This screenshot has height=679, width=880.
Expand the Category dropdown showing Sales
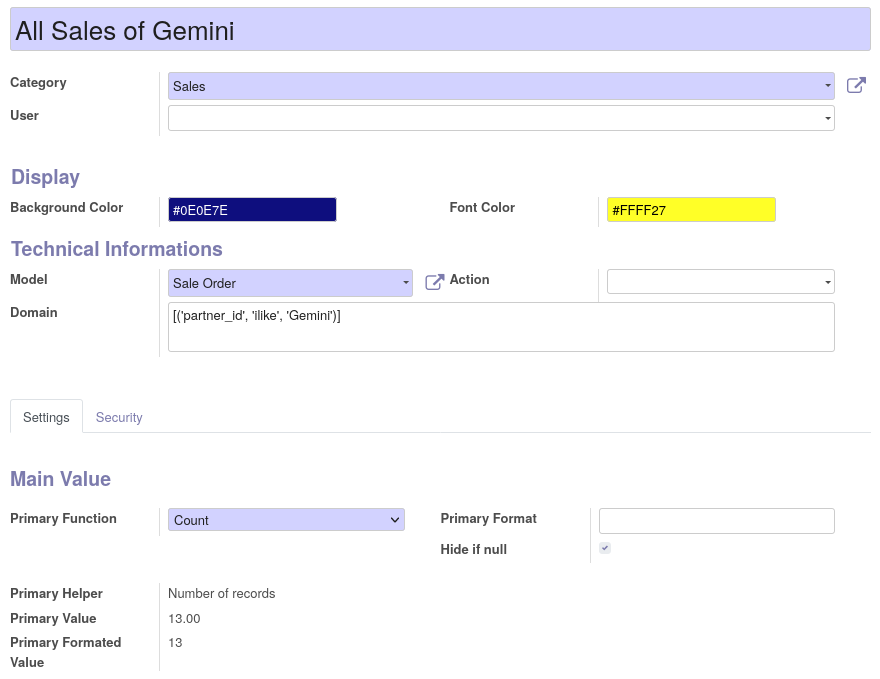pos(501,86)
